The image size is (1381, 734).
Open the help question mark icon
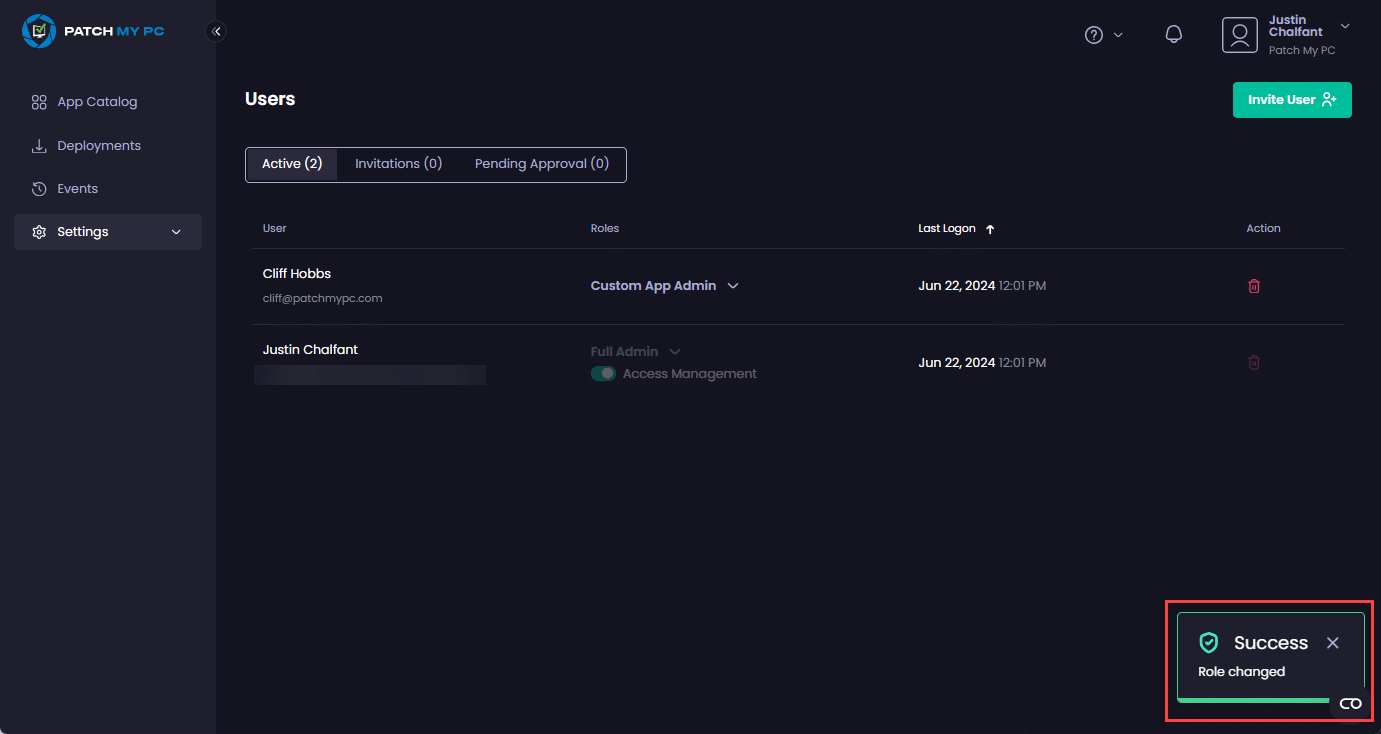coord(1094,35)
